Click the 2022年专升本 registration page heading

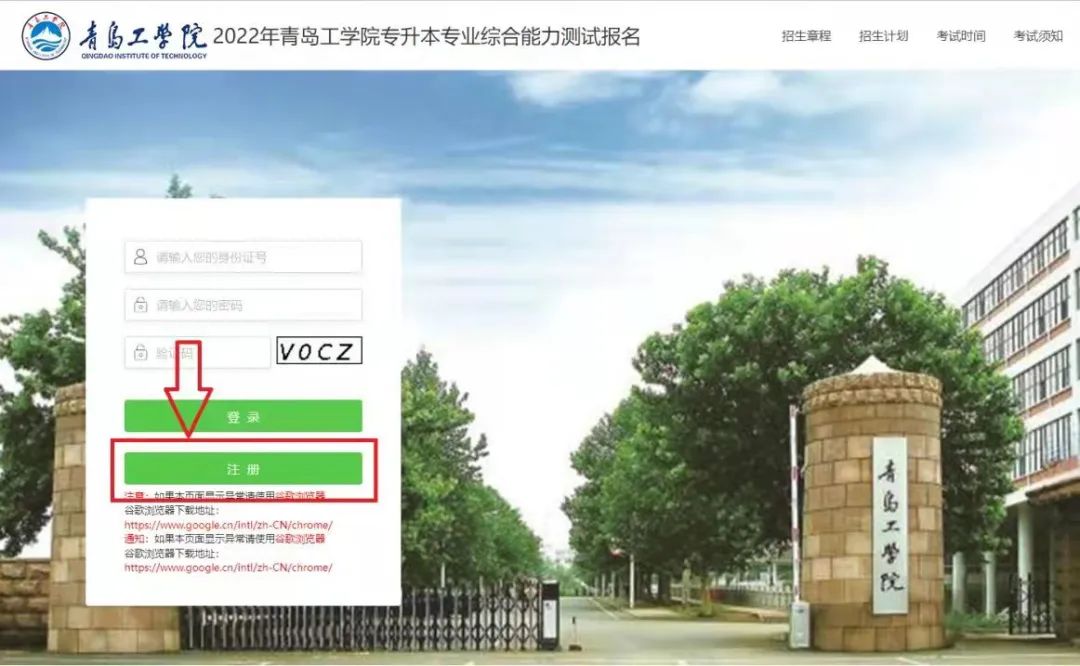(427, 37)
